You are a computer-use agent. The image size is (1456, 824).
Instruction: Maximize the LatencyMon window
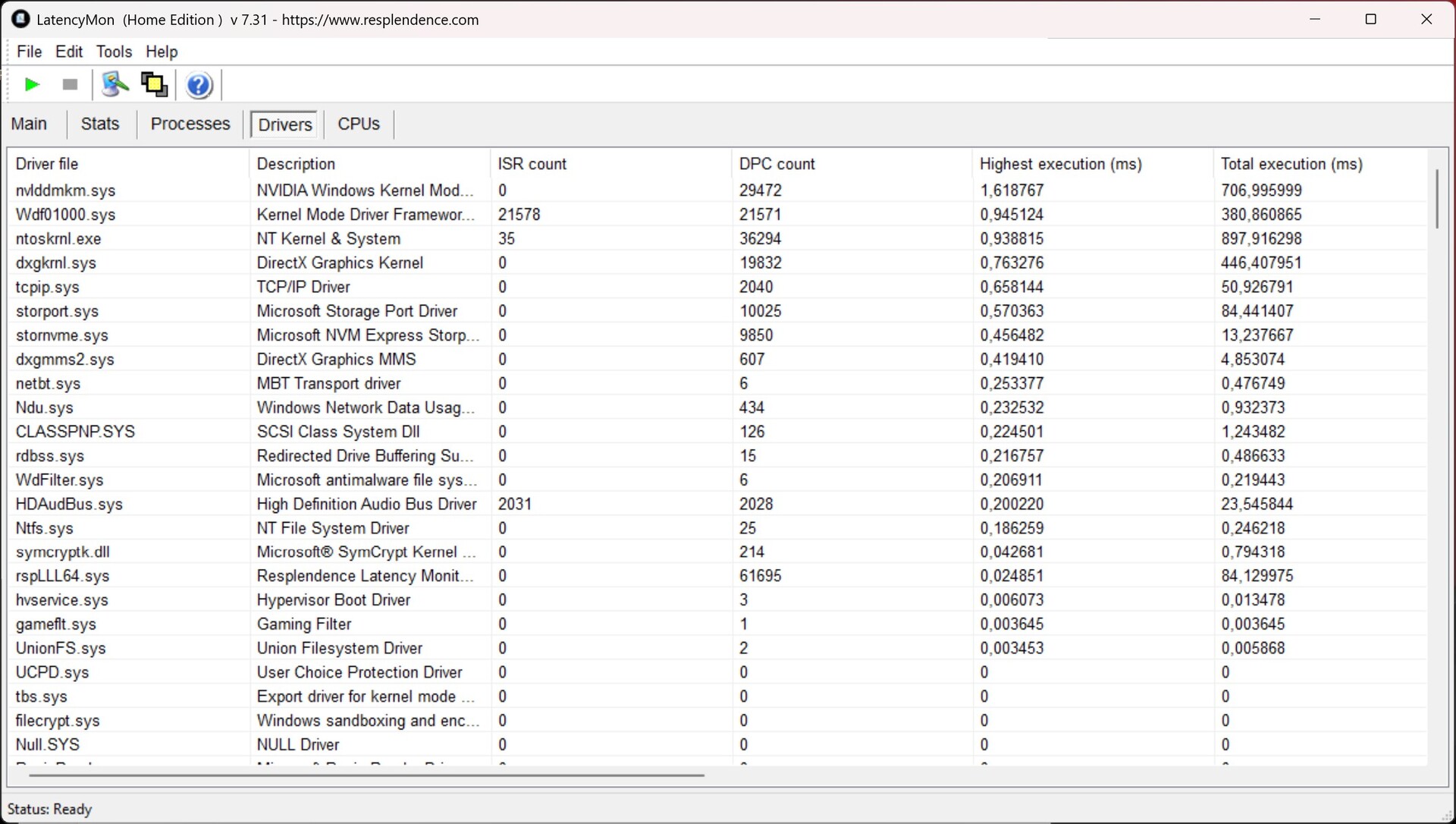[x=1370, y=19]
